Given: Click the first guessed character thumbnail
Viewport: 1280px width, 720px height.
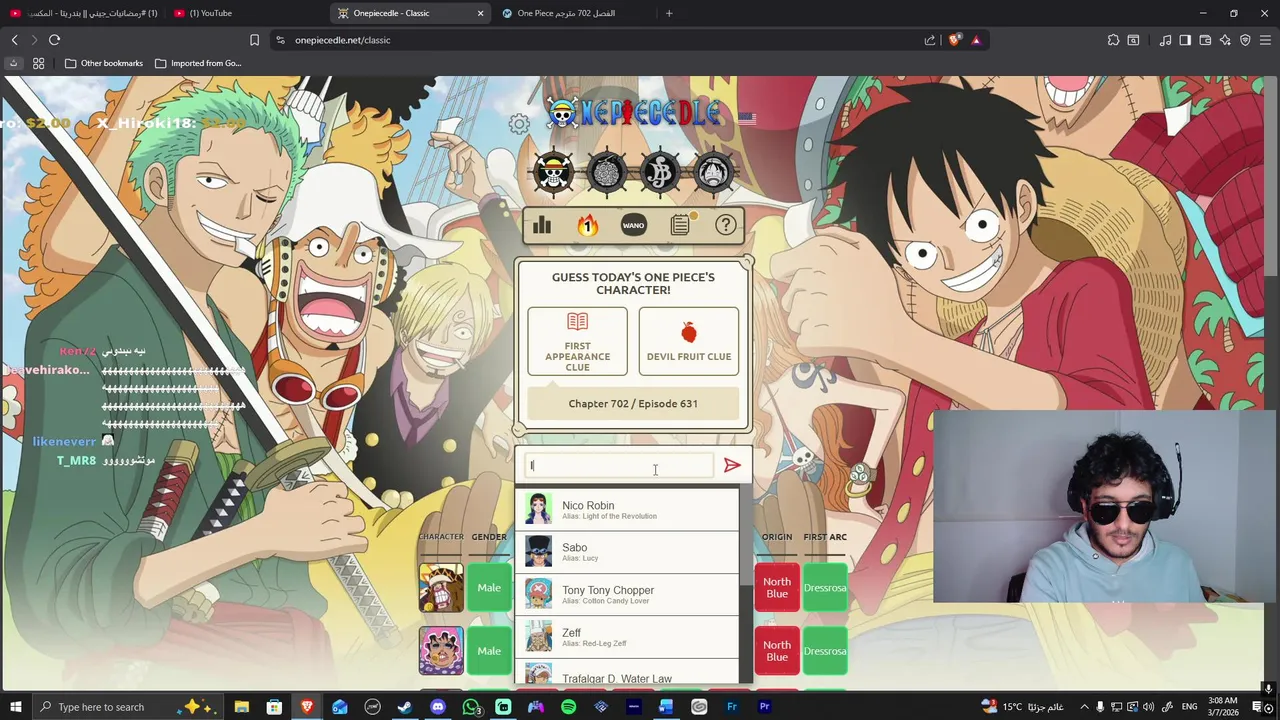Looking at the screenshot, I should point(441,588).
